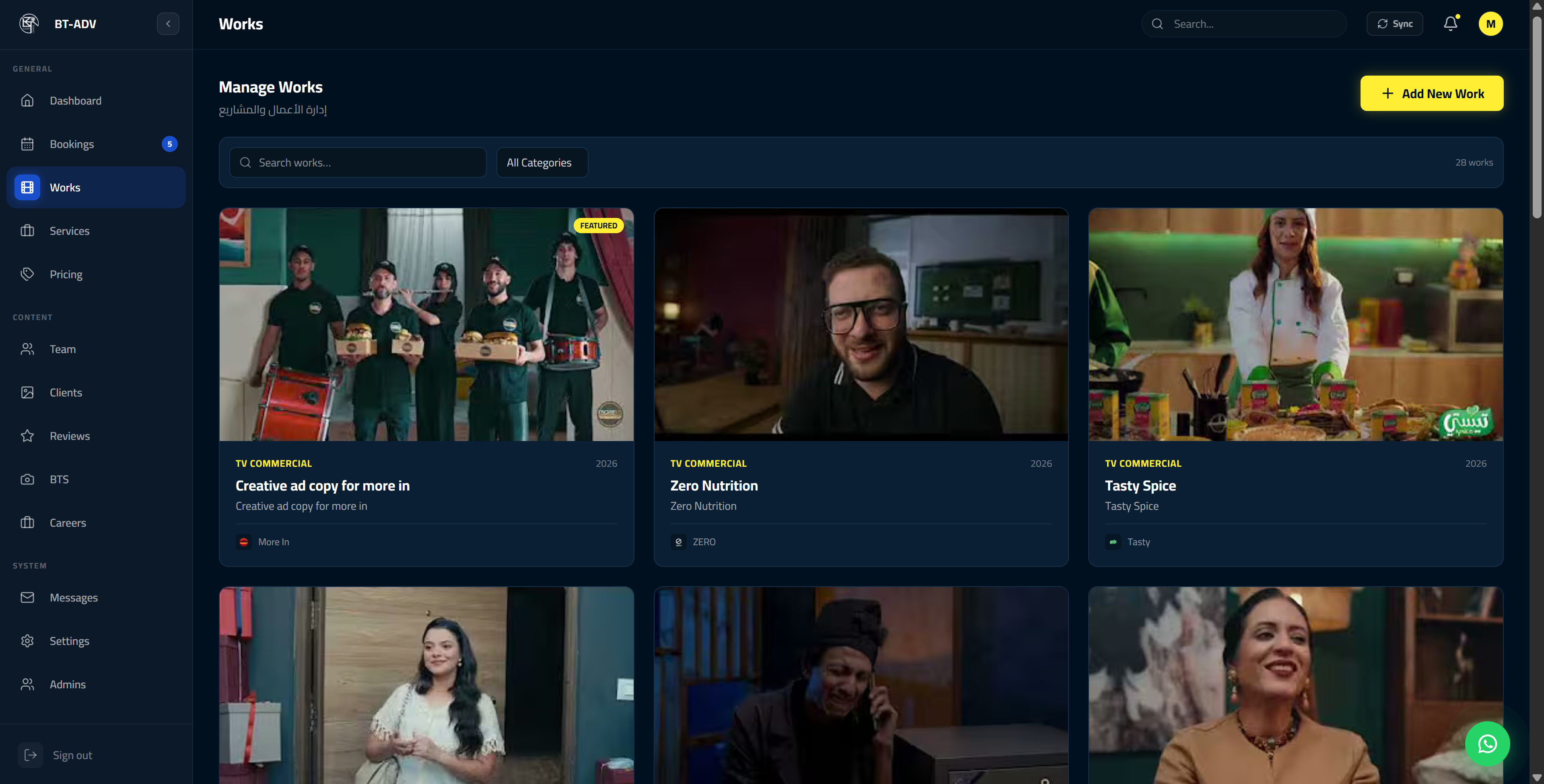Open the Team people icon
Viewport: 1544px width, 784px height.
(x=28, y=349)
